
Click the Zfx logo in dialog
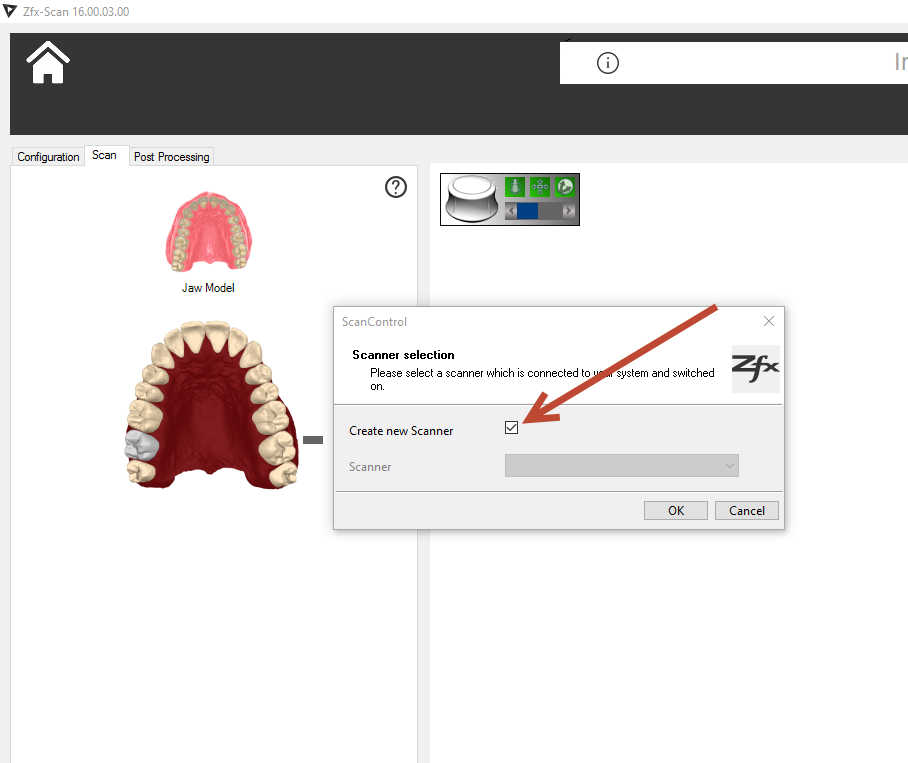pos(755,368)
